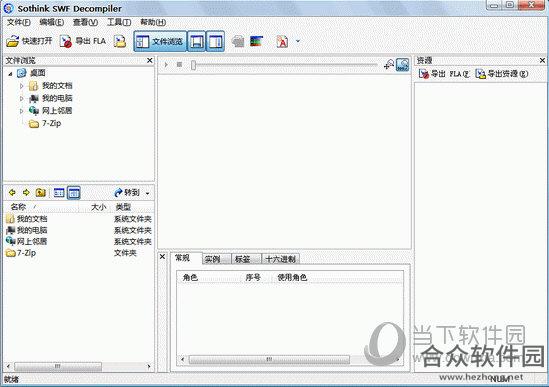The image size is (549, 387).
Task: Collapse the Desktop (桌面) tree node
Action: (x=10, y=74)
